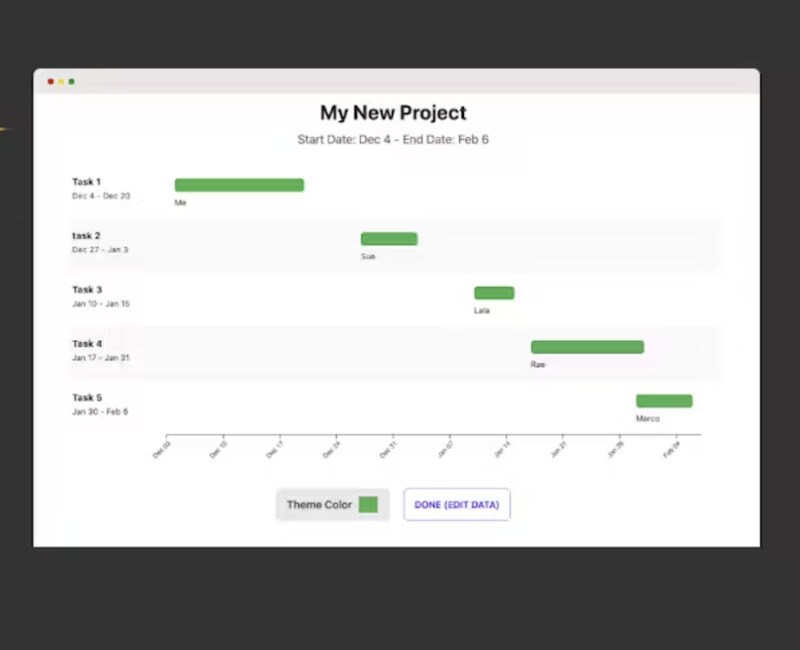The image size is (800, 650).
Task: Click the Task 3 bar assigned to Lala
Action: point(494,293)
